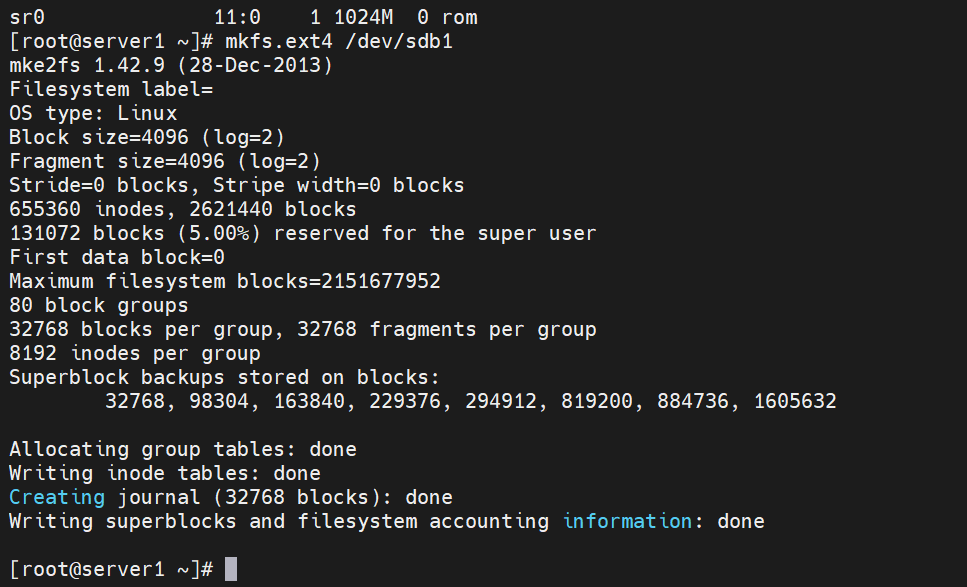Click the First data block=0 line
The width and height of the screenshot is (967, 587).
click(117, 258)
